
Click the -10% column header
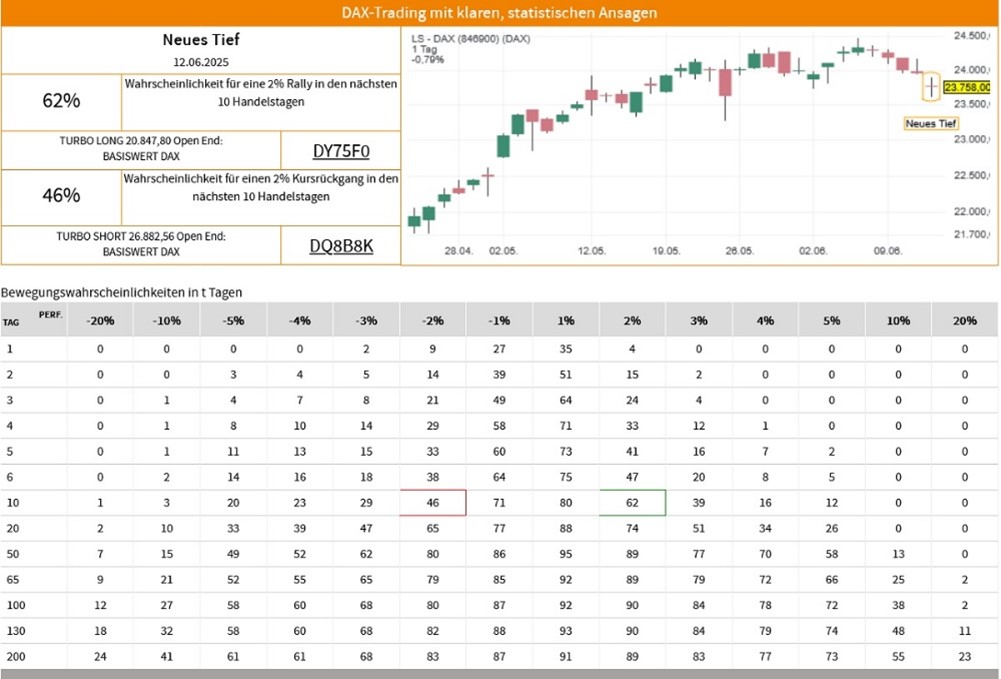tap(167, 321)
